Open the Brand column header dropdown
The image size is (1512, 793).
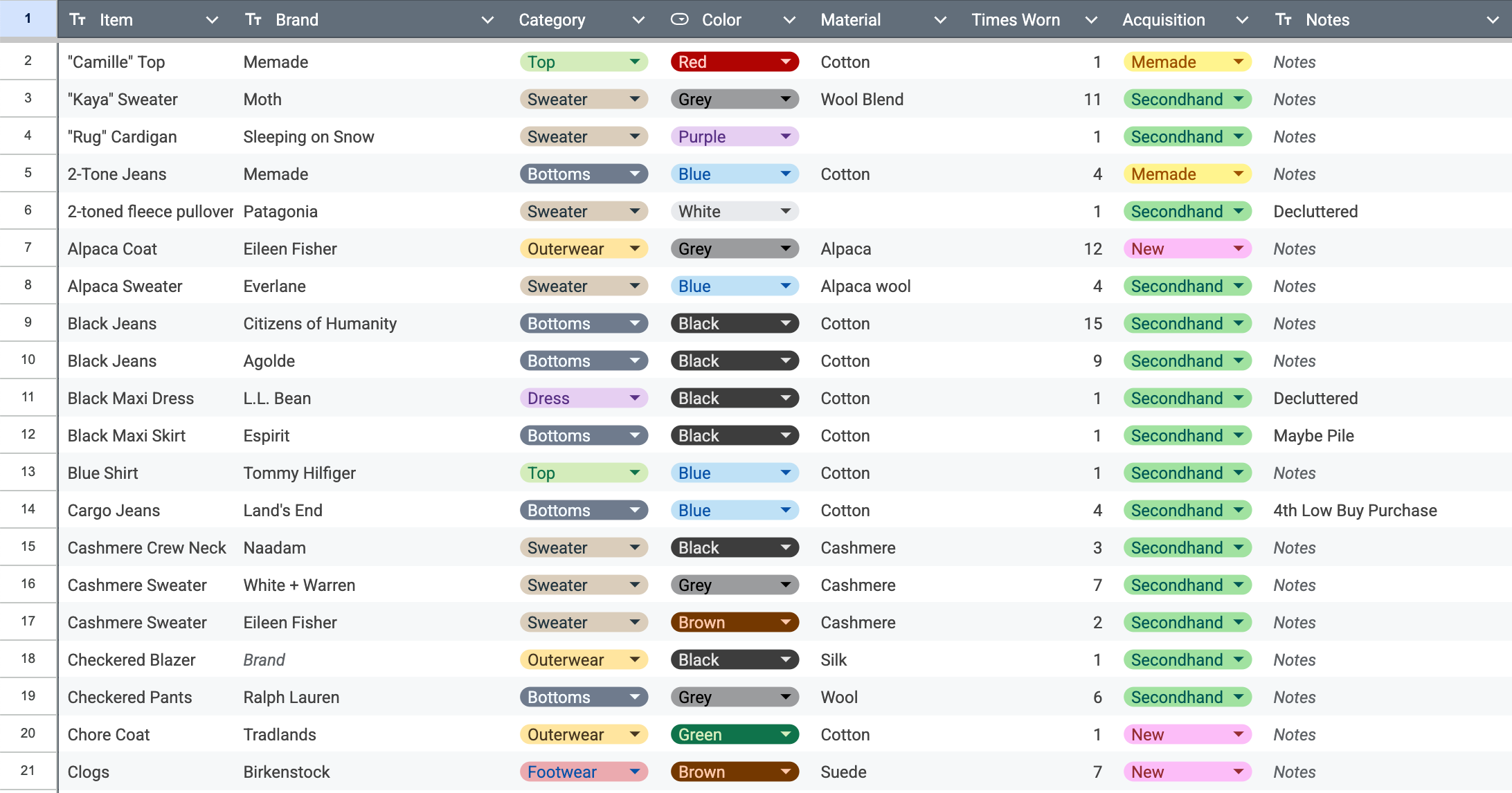tap(487, 20)
